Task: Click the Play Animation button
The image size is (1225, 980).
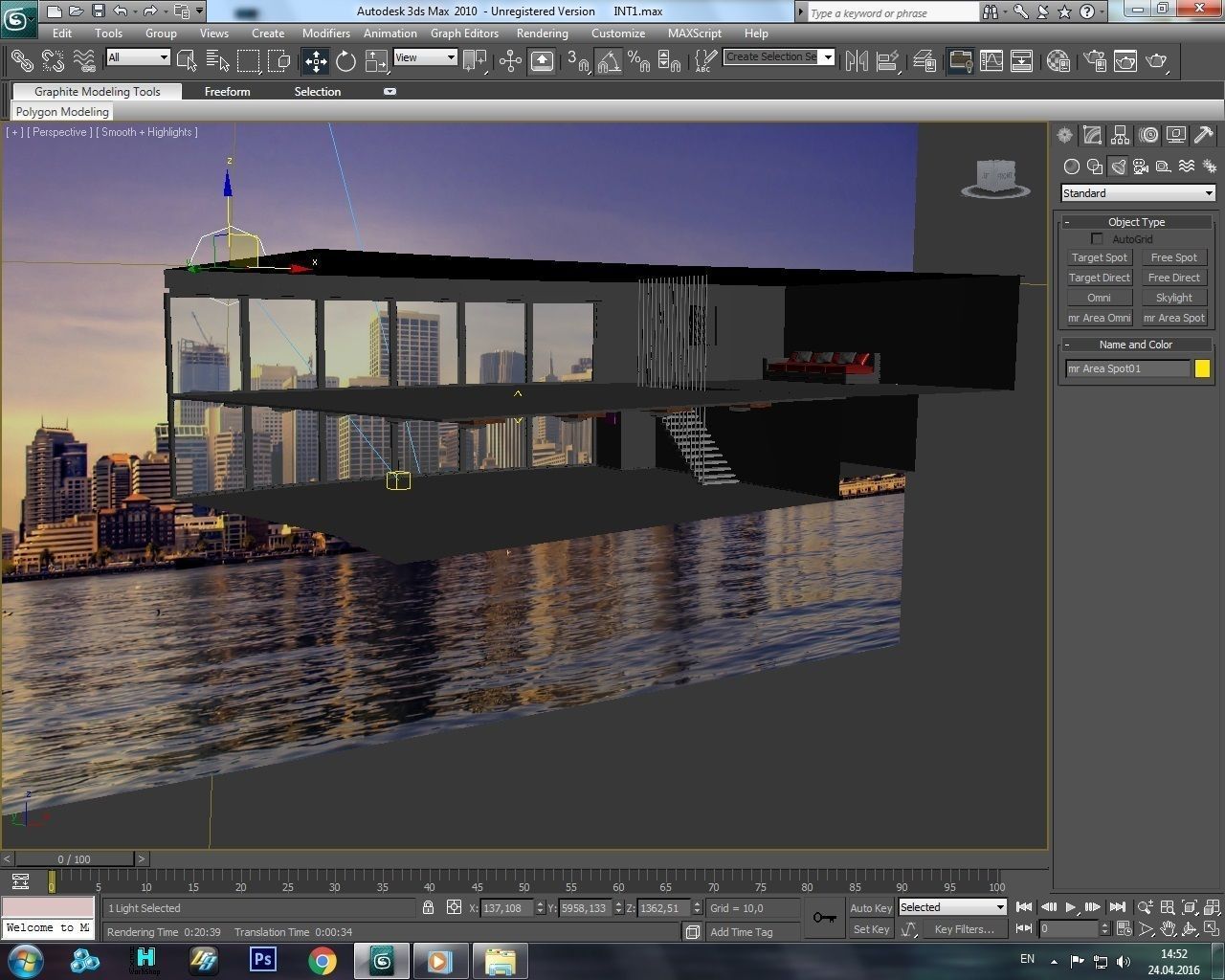Action: [1071, 907]
